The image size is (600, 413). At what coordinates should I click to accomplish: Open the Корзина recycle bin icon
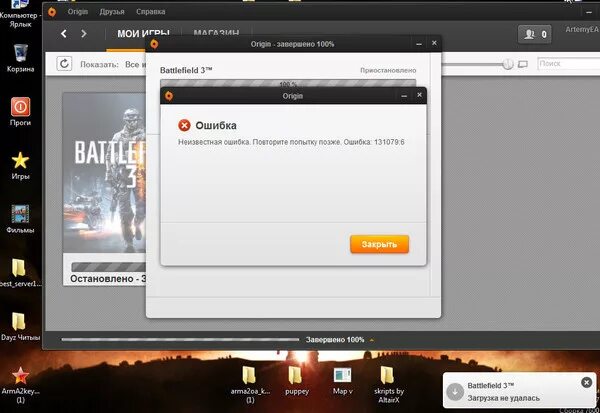[x=20, y=58]
